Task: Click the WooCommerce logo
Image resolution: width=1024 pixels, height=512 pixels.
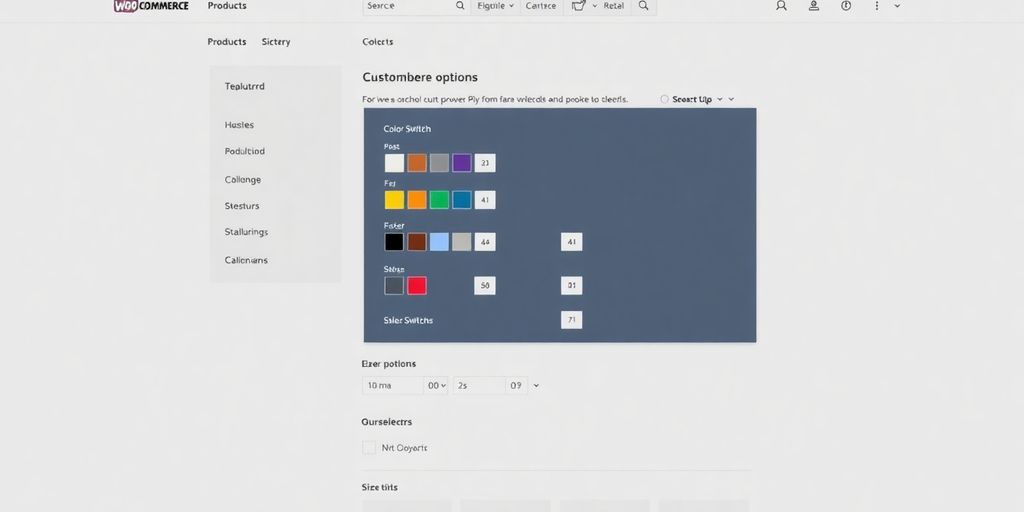Action: pos(151,6)
